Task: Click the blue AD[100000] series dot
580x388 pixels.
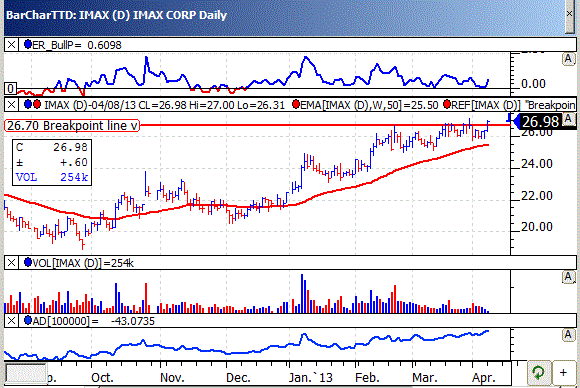Action: pyautogui.click(x=28, y=320)
